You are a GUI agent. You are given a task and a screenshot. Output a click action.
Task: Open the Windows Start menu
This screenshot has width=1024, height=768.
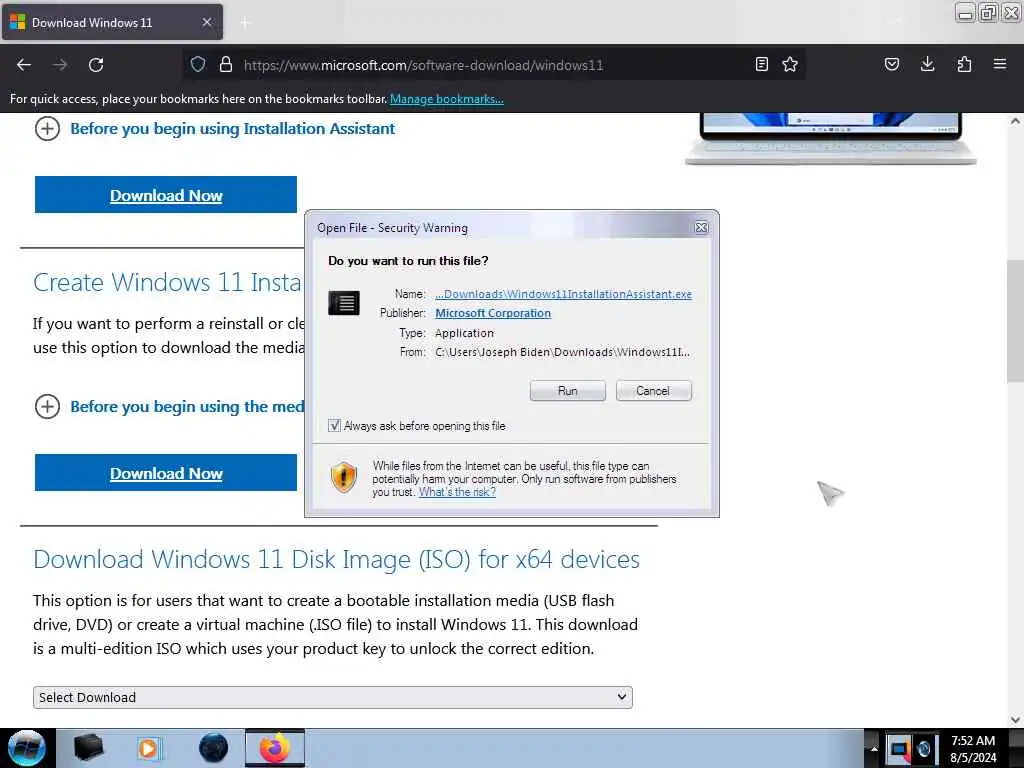pyautogui.click(x=26, y=748)
